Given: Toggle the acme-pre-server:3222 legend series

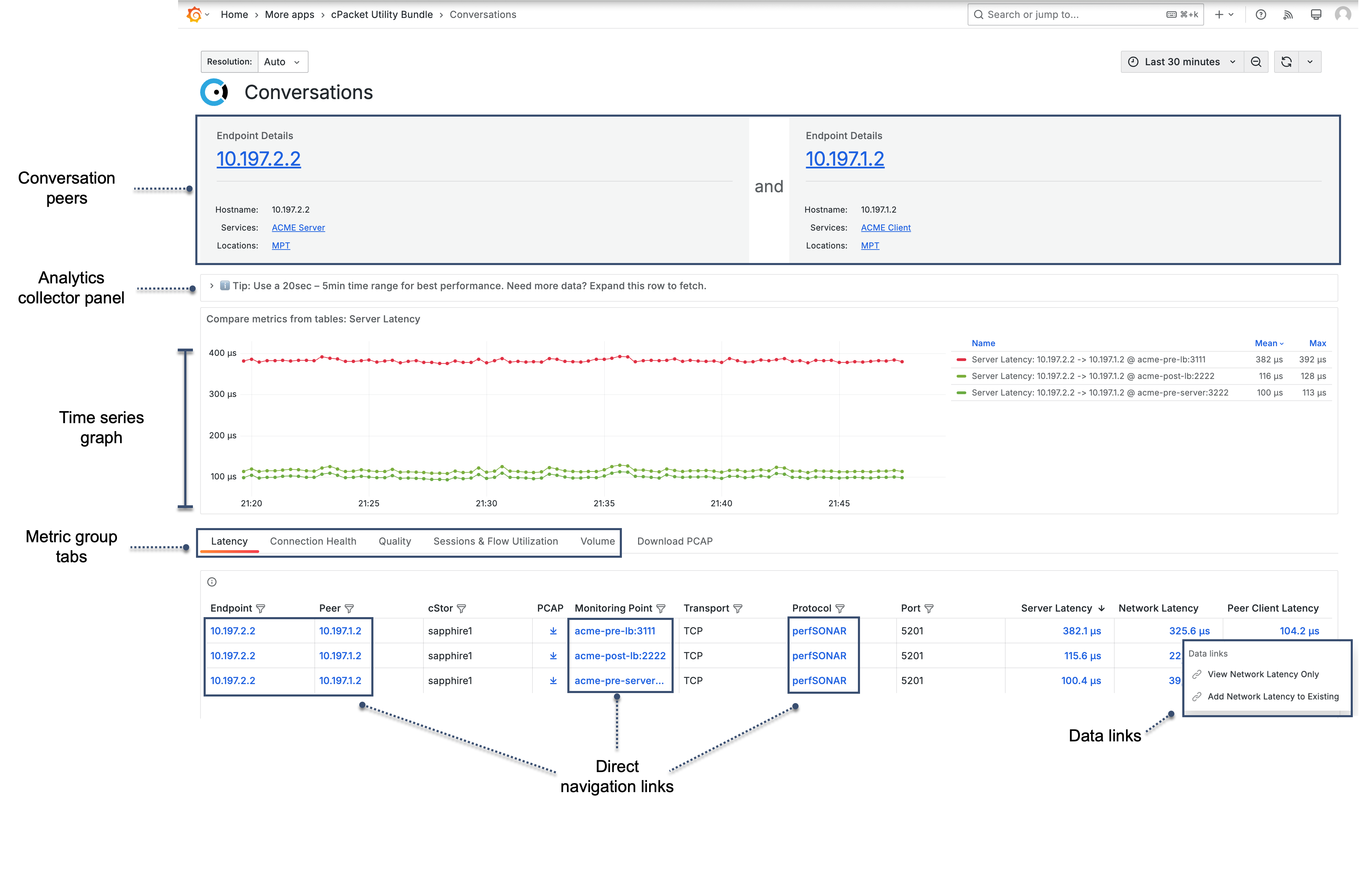Looking at the screenshot, I should coord(1099,392).
